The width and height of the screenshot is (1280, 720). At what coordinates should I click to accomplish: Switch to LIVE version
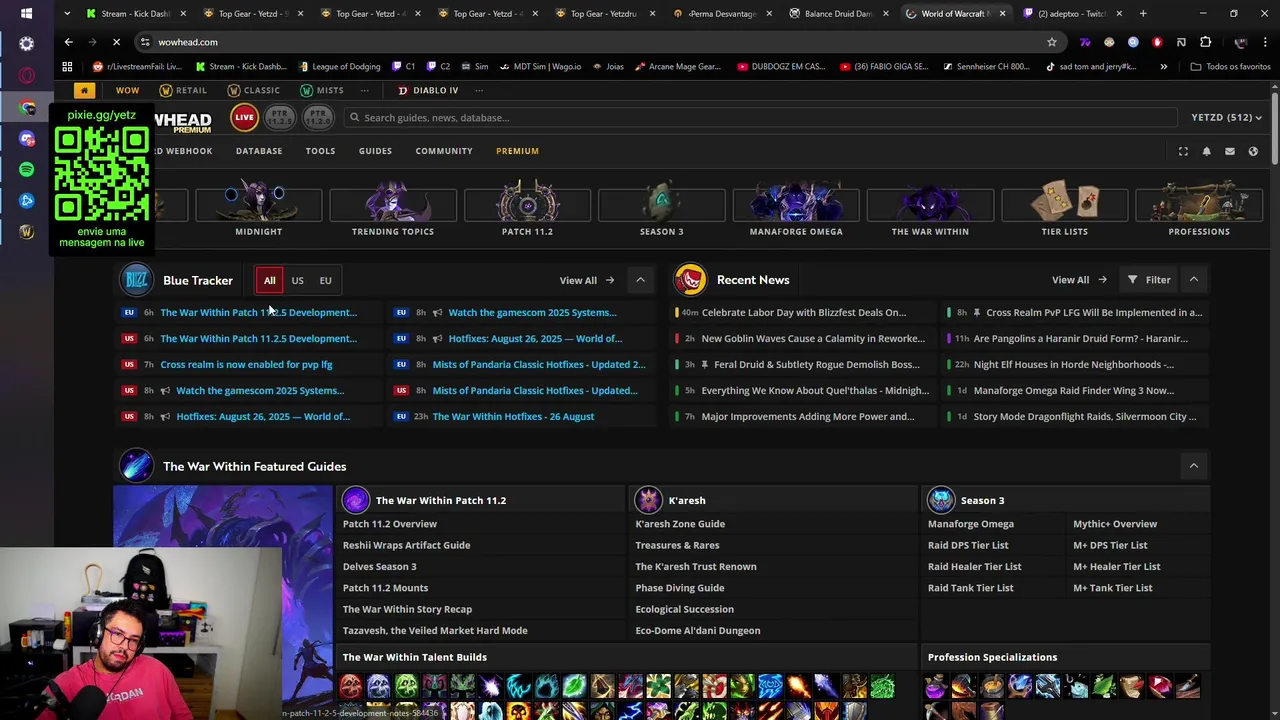coord(244,117)
